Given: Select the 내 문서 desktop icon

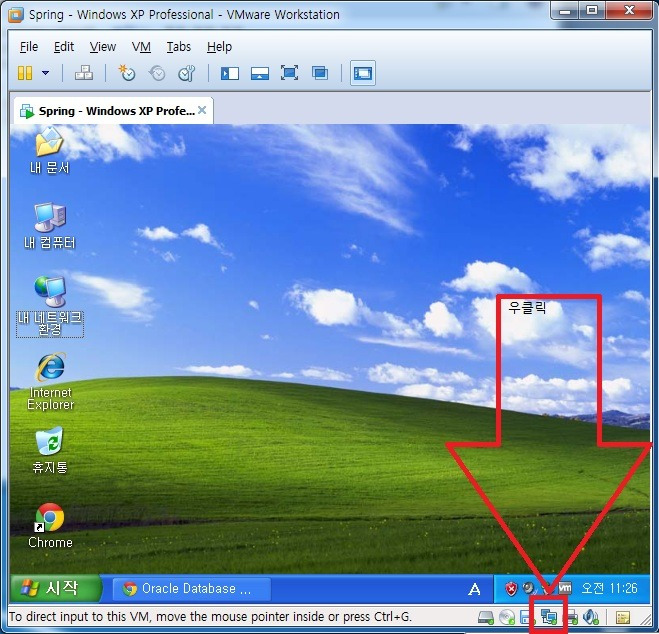Looking at the screenshot, I should pos(50,150).
